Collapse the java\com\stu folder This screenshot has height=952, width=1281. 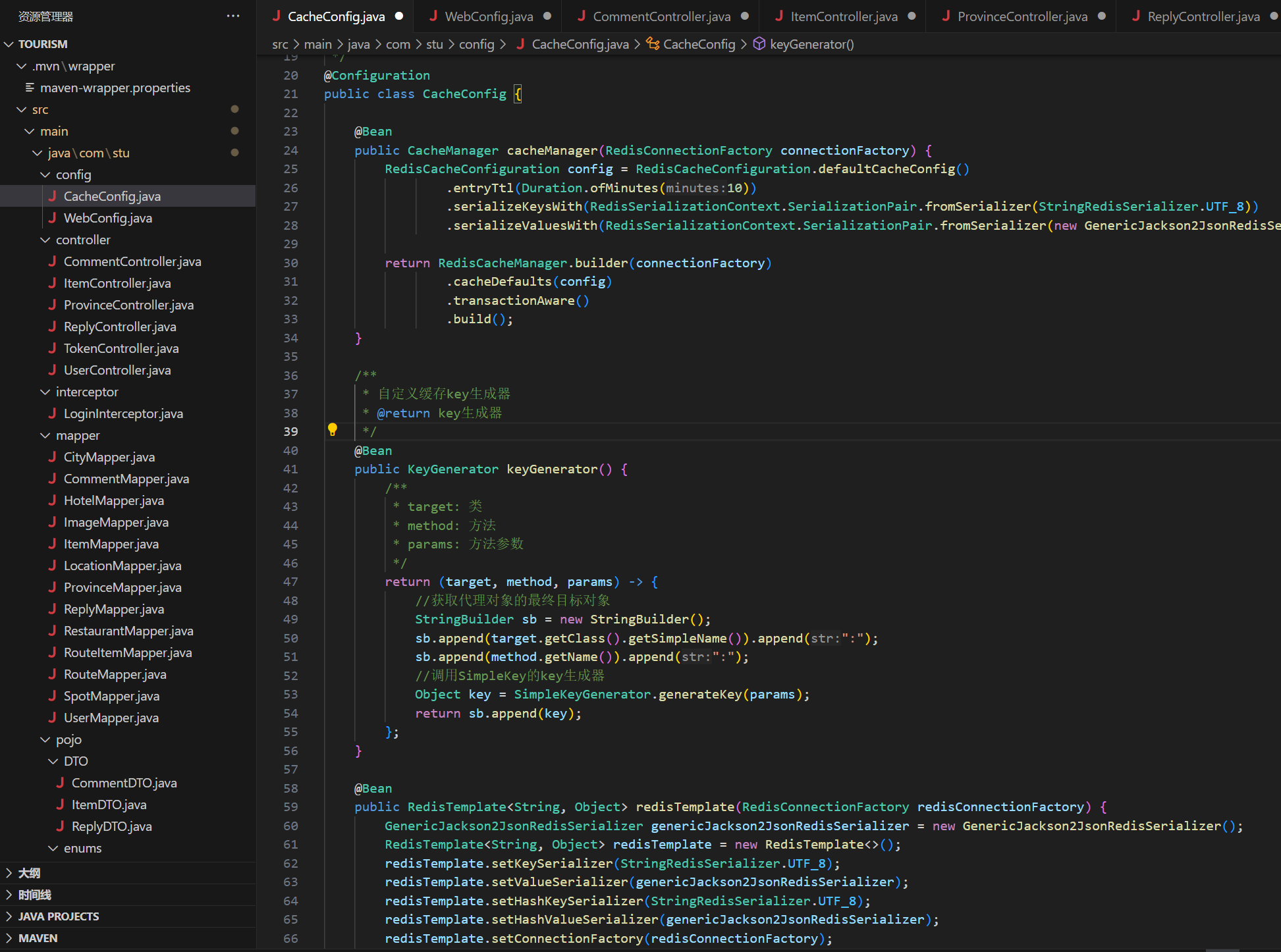38,153
